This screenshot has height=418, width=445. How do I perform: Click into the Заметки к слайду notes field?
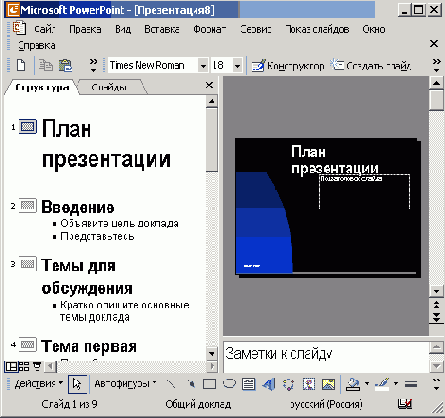(x=326, y=357)
